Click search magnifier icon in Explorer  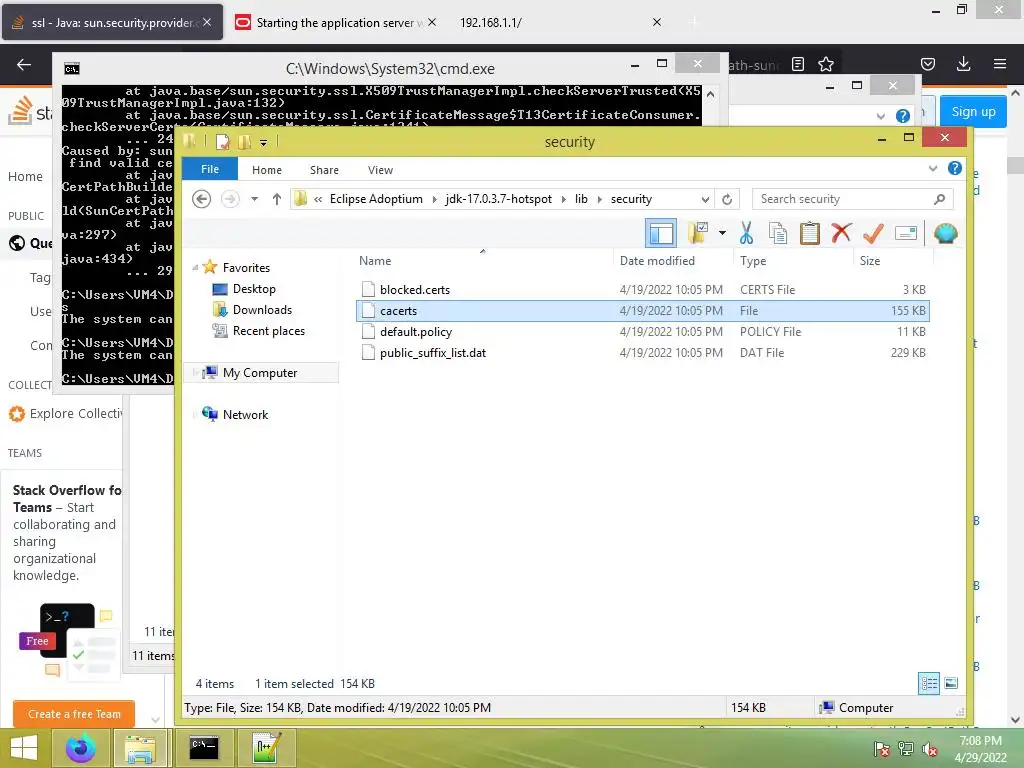click(x=939, y=199)
